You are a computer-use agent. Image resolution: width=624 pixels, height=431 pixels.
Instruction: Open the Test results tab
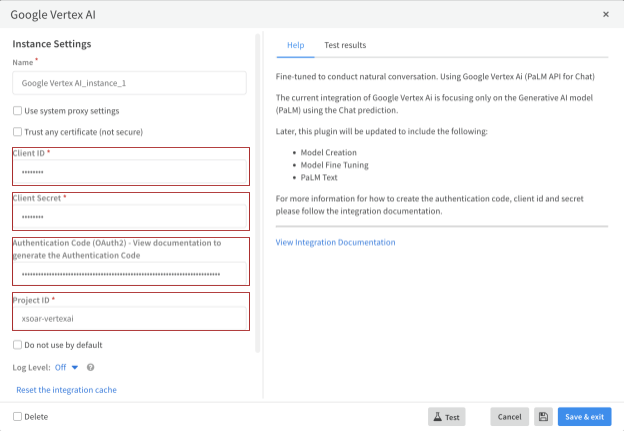345,45
